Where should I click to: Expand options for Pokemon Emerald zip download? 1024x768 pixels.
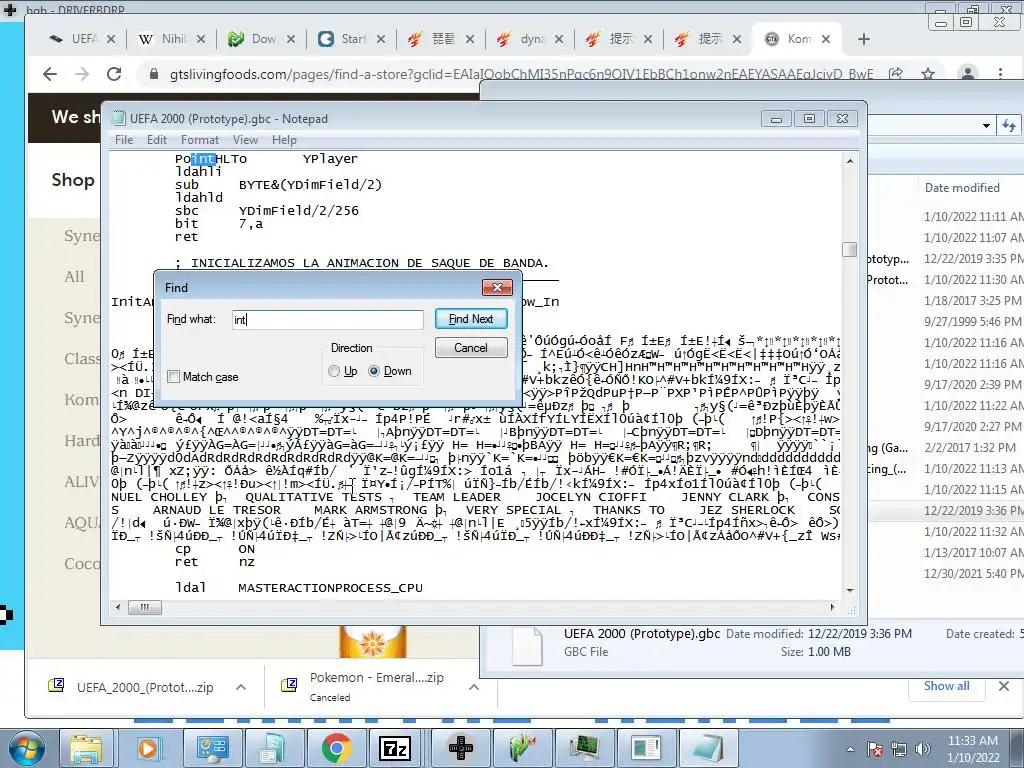(x=474, y=687)
